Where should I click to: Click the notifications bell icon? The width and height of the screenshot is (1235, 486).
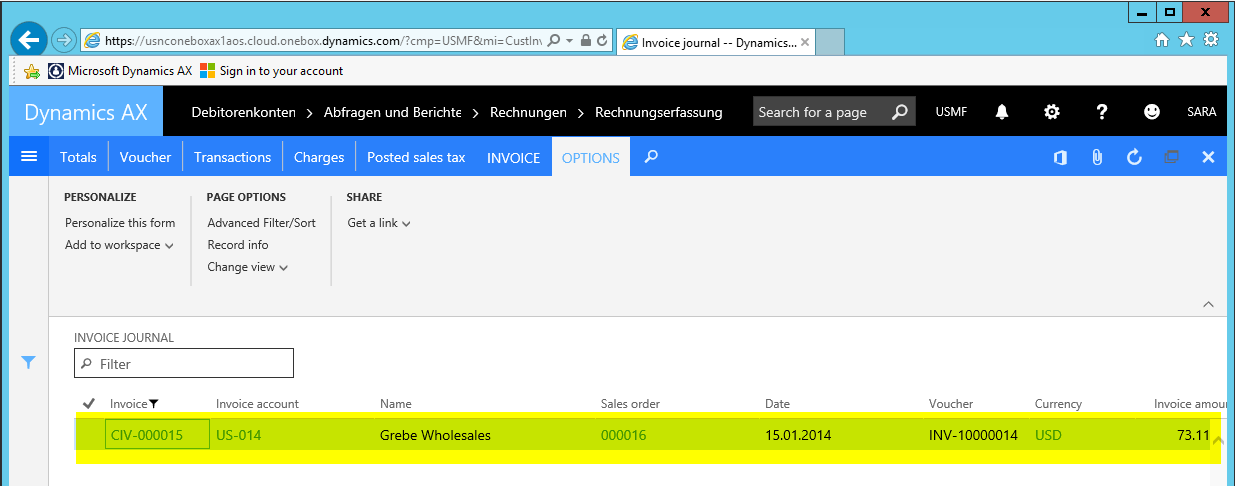coord(1002,112)
